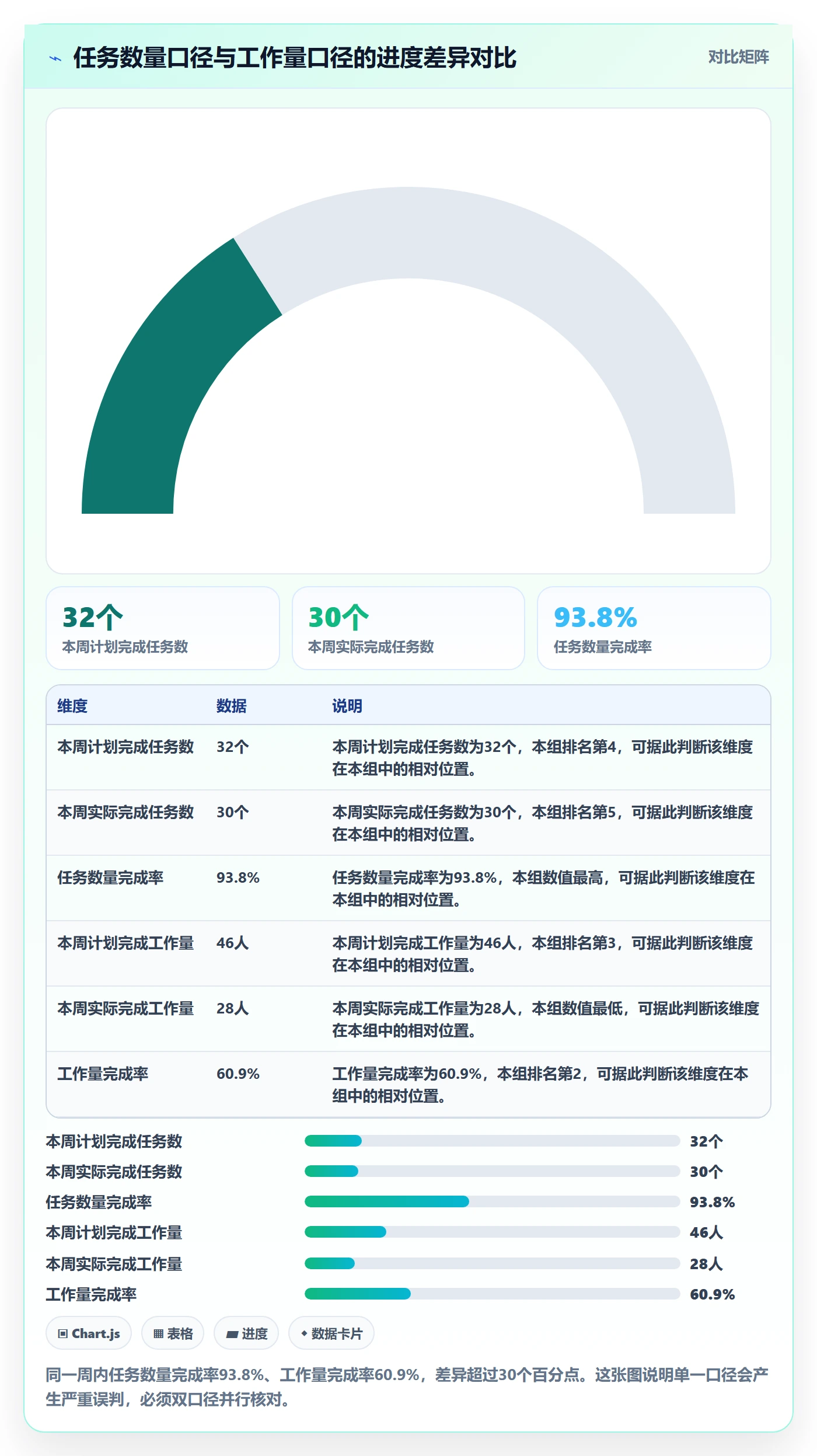
Task: Click the 46人 value beside progress bar
Action: (x=706, y=1232)
